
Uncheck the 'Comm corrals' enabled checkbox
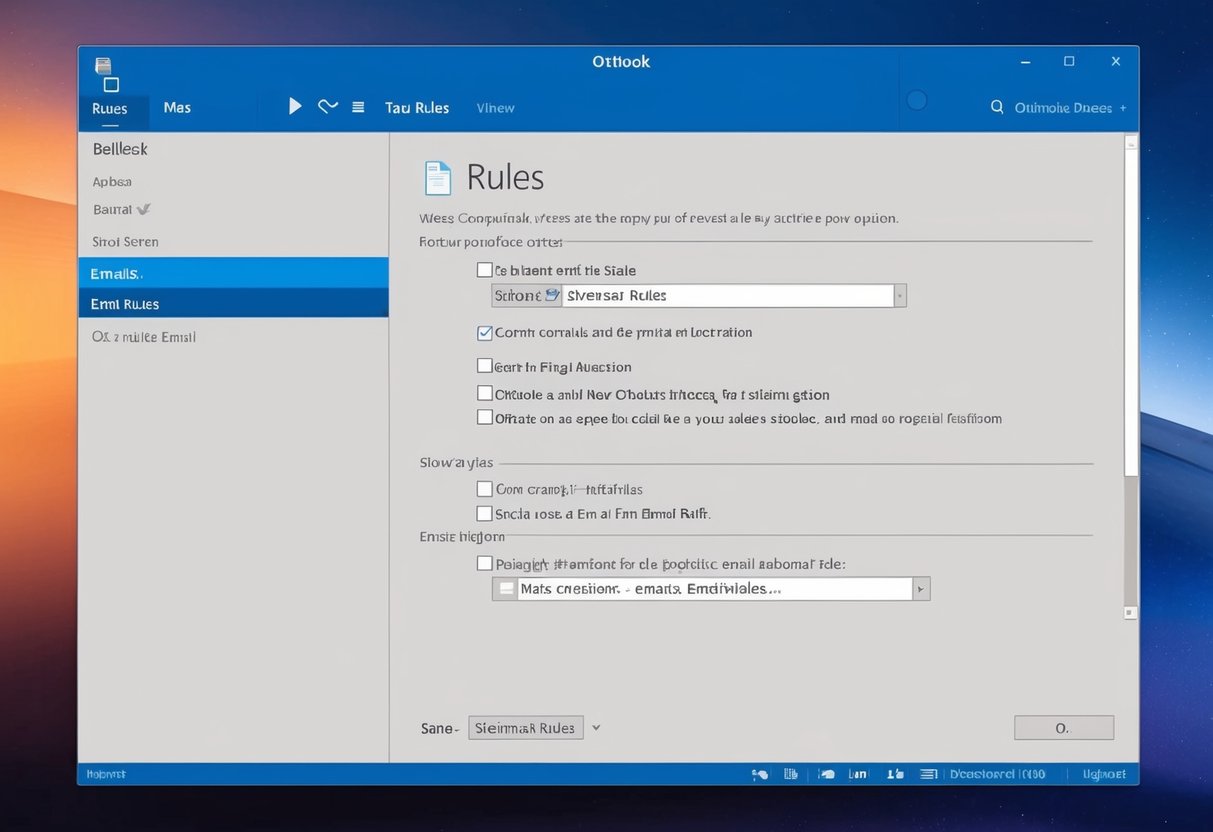pos(484,332)
